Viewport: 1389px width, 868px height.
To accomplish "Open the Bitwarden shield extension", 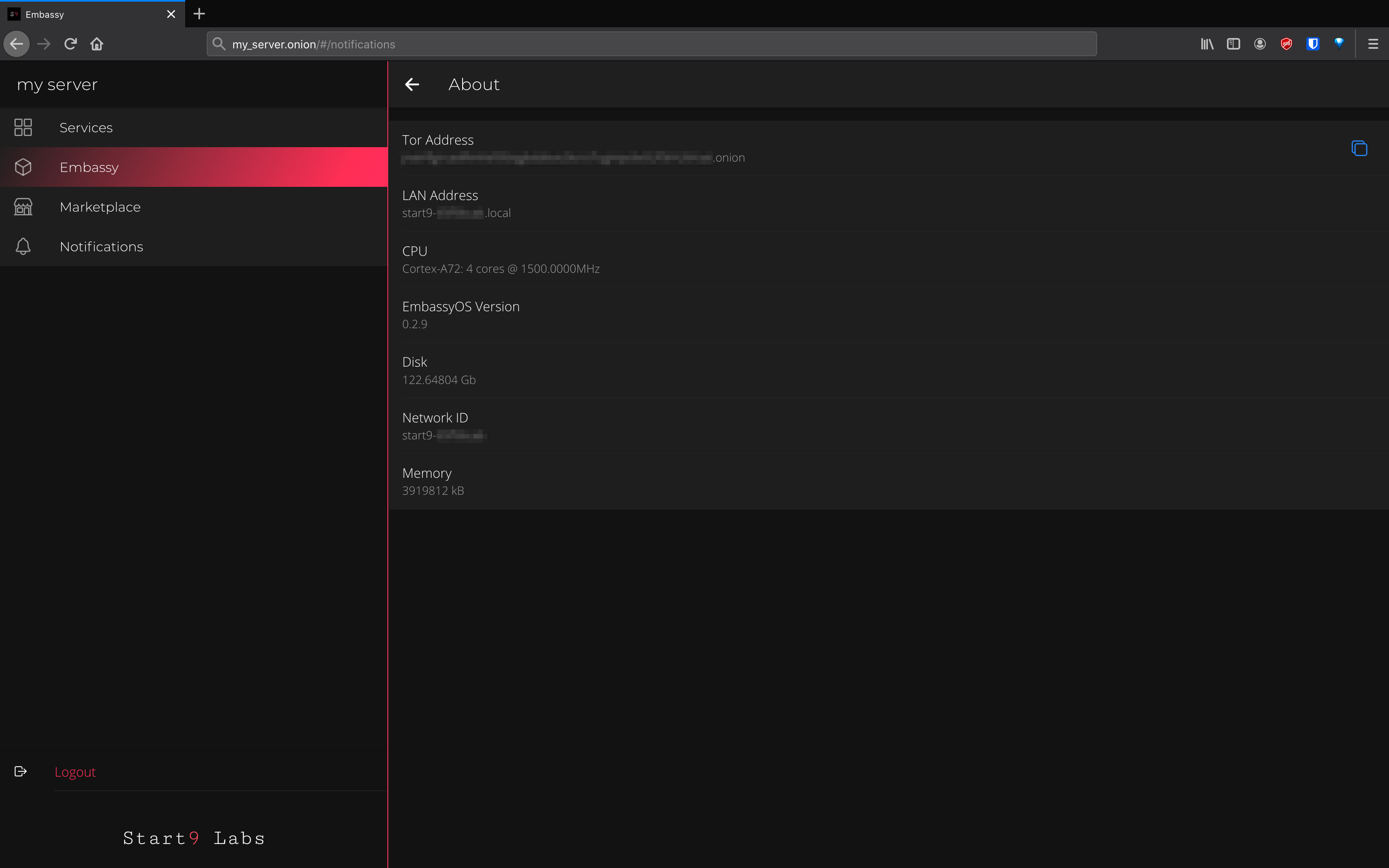I will [1312, 44].
